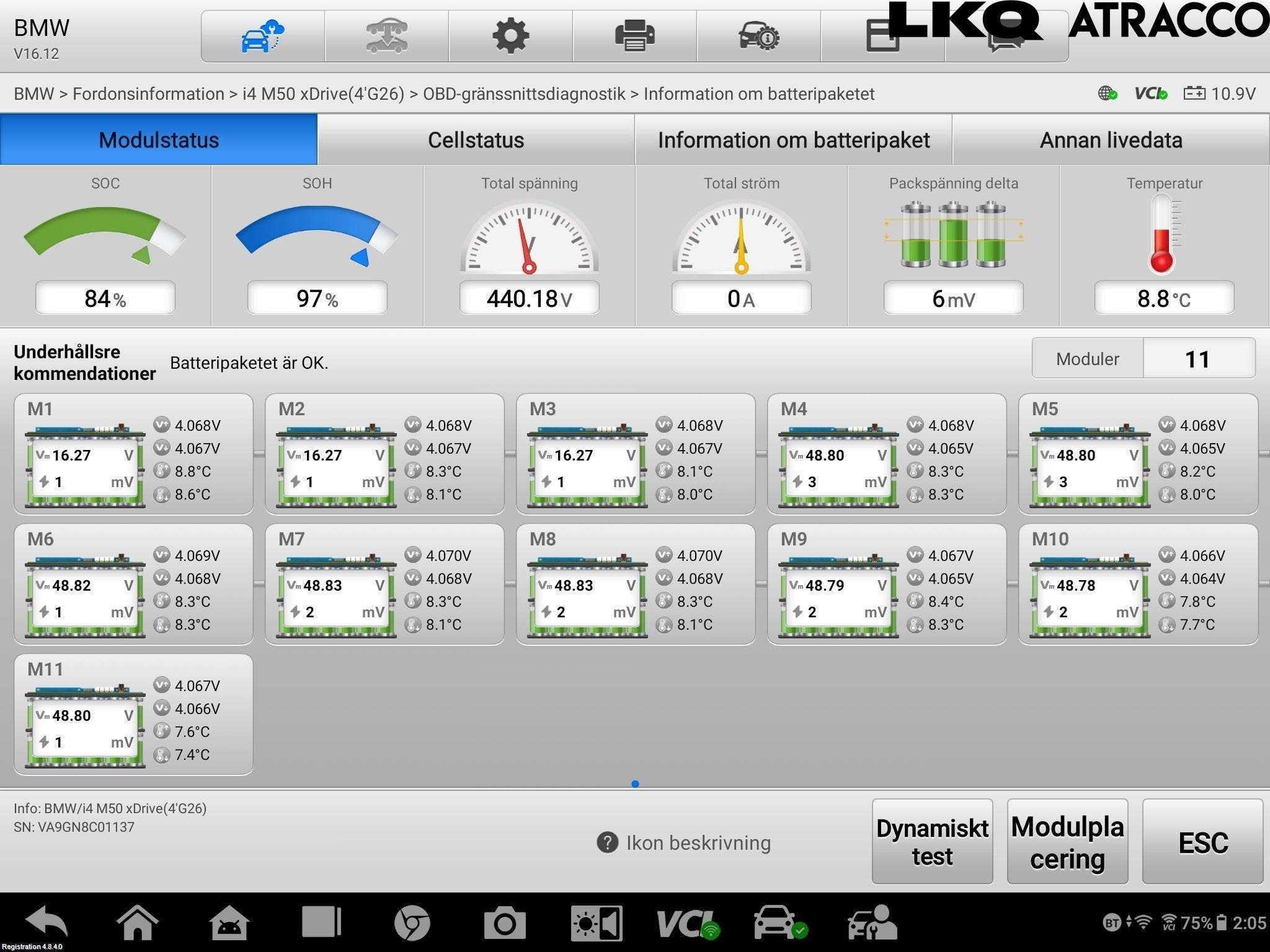Click the Modulplacering button
Image resolution: width=1270 pixels, height=952 pixels.
click(1067, 841)
